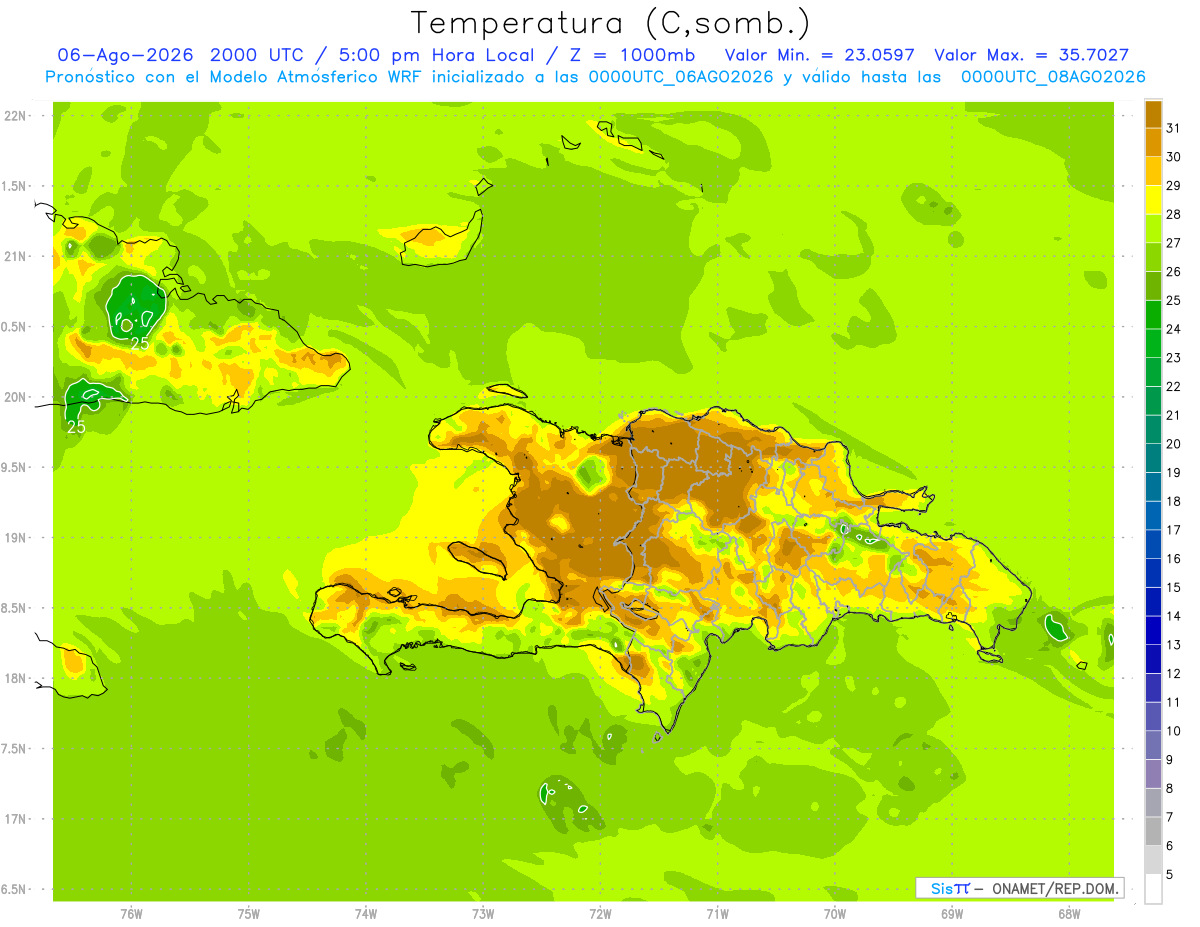
Task: Click the ONAMET/REP.DOM. credit label
Action: [x=1056, y=888]
